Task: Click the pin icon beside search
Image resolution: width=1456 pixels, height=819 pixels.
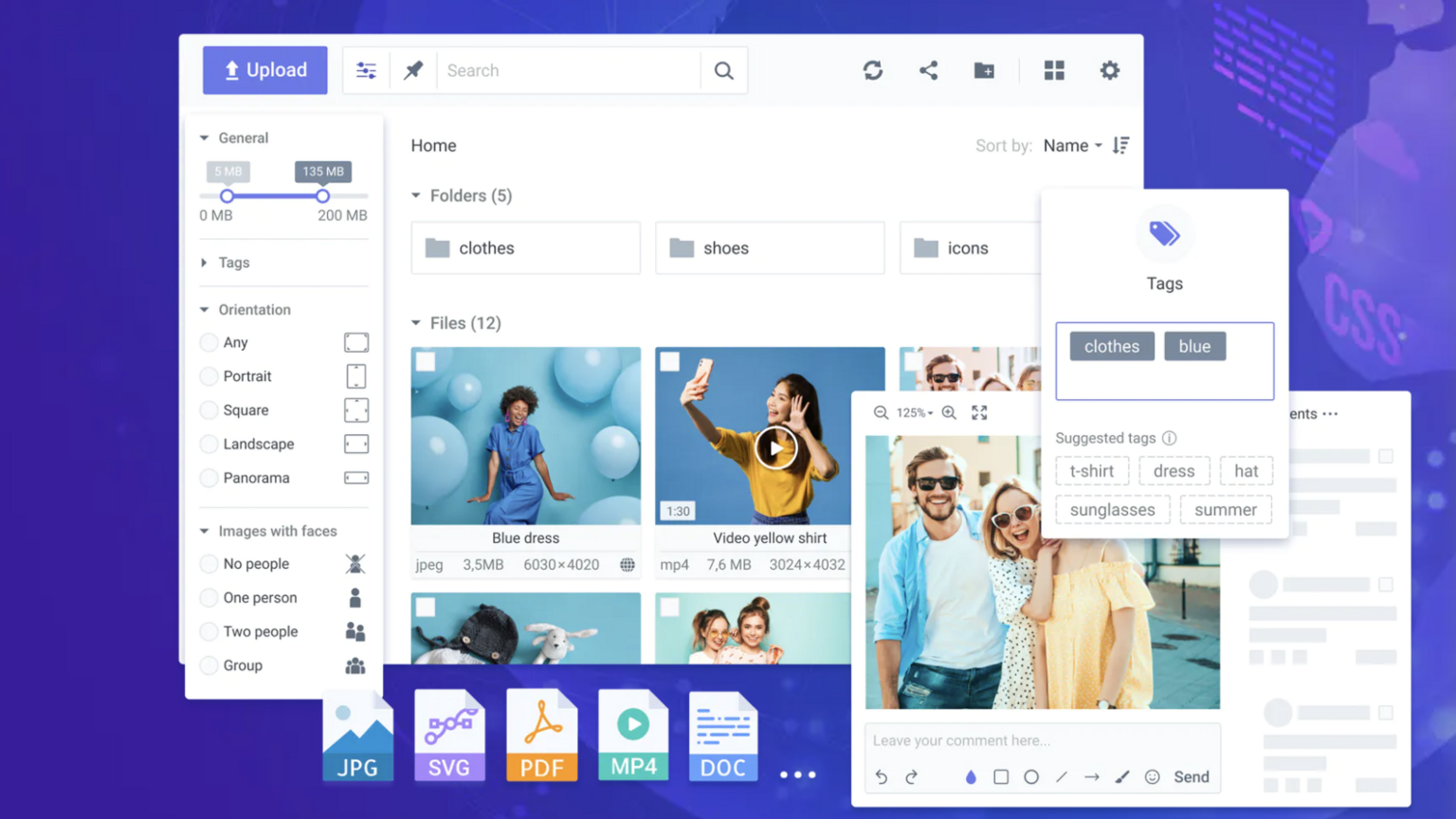Action: pyautogui.click(x=413, y=70)
